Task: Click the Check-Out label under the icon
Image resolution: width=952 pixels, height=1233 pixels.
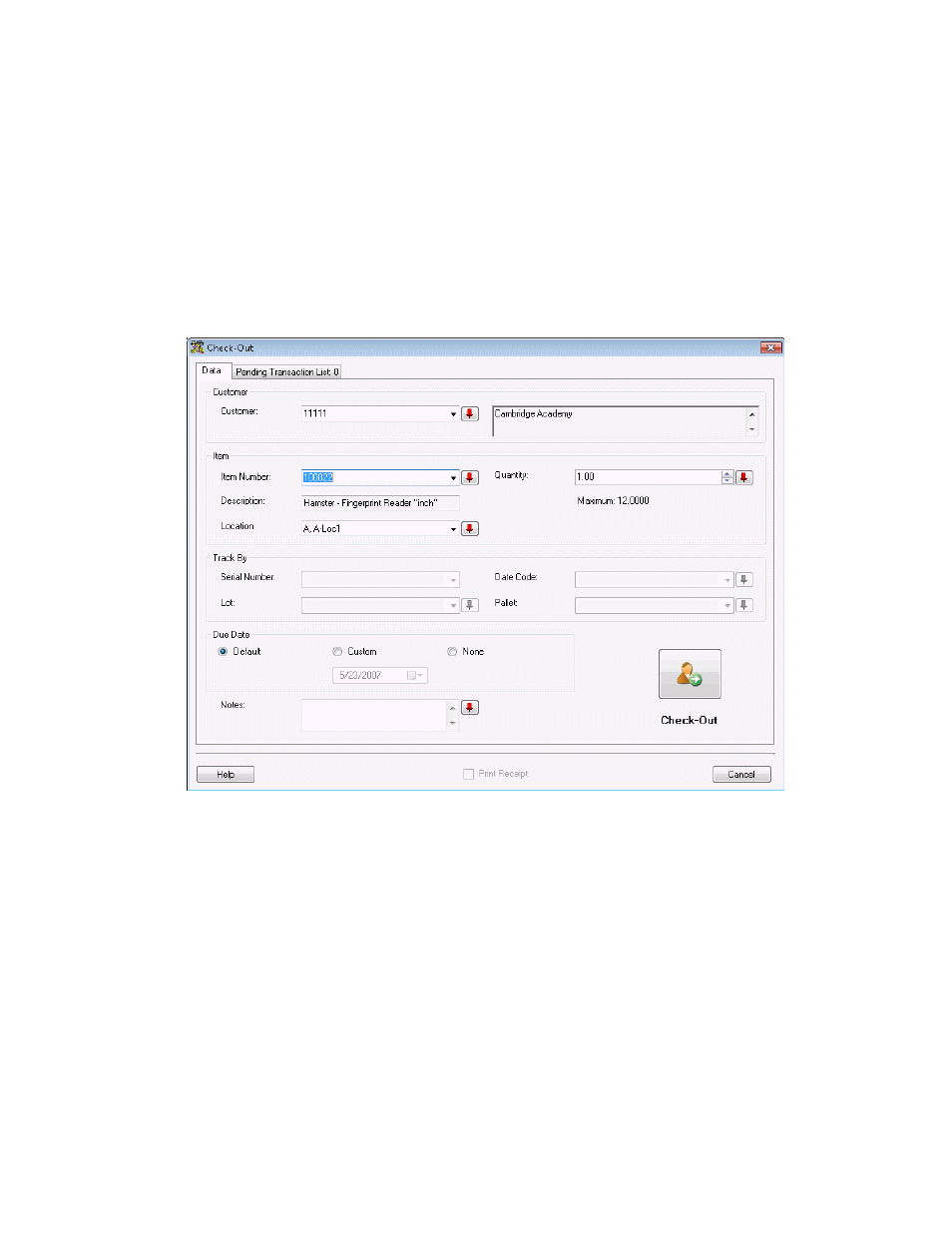Action: 690,720
